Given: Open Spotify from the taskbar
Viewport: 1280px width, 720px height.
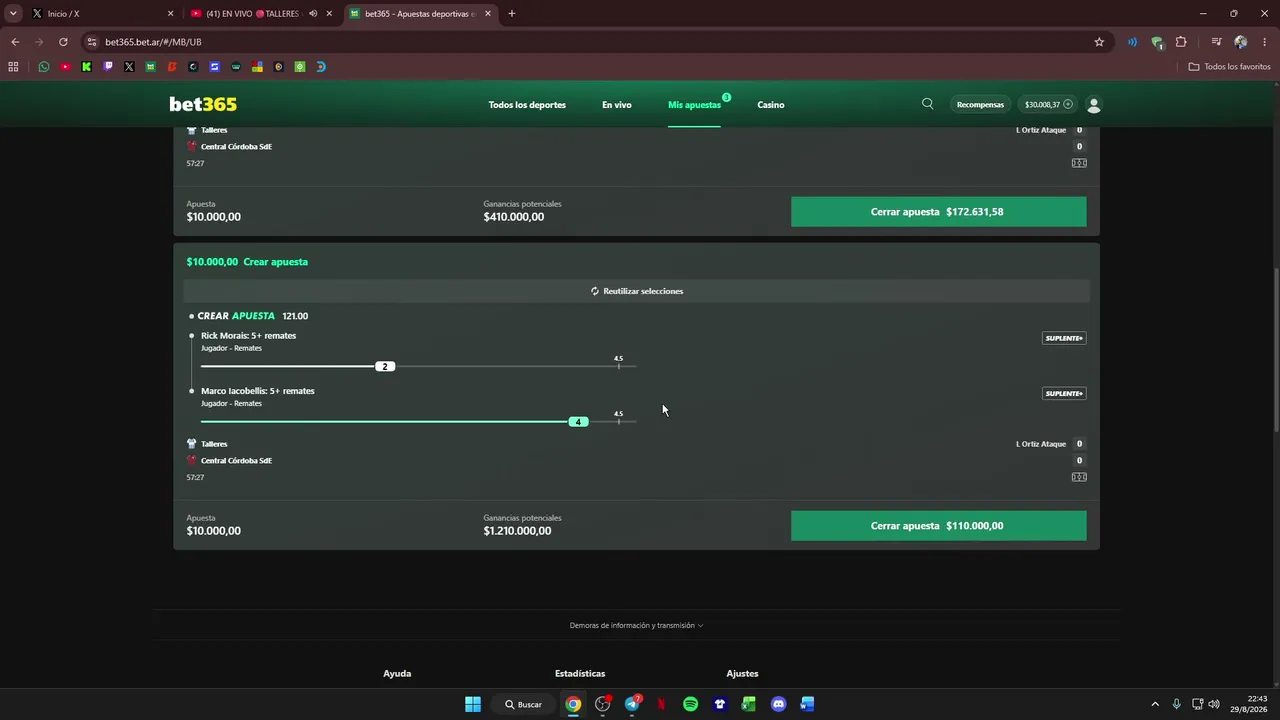Looking at the screenshot, I should pos(690,704).
